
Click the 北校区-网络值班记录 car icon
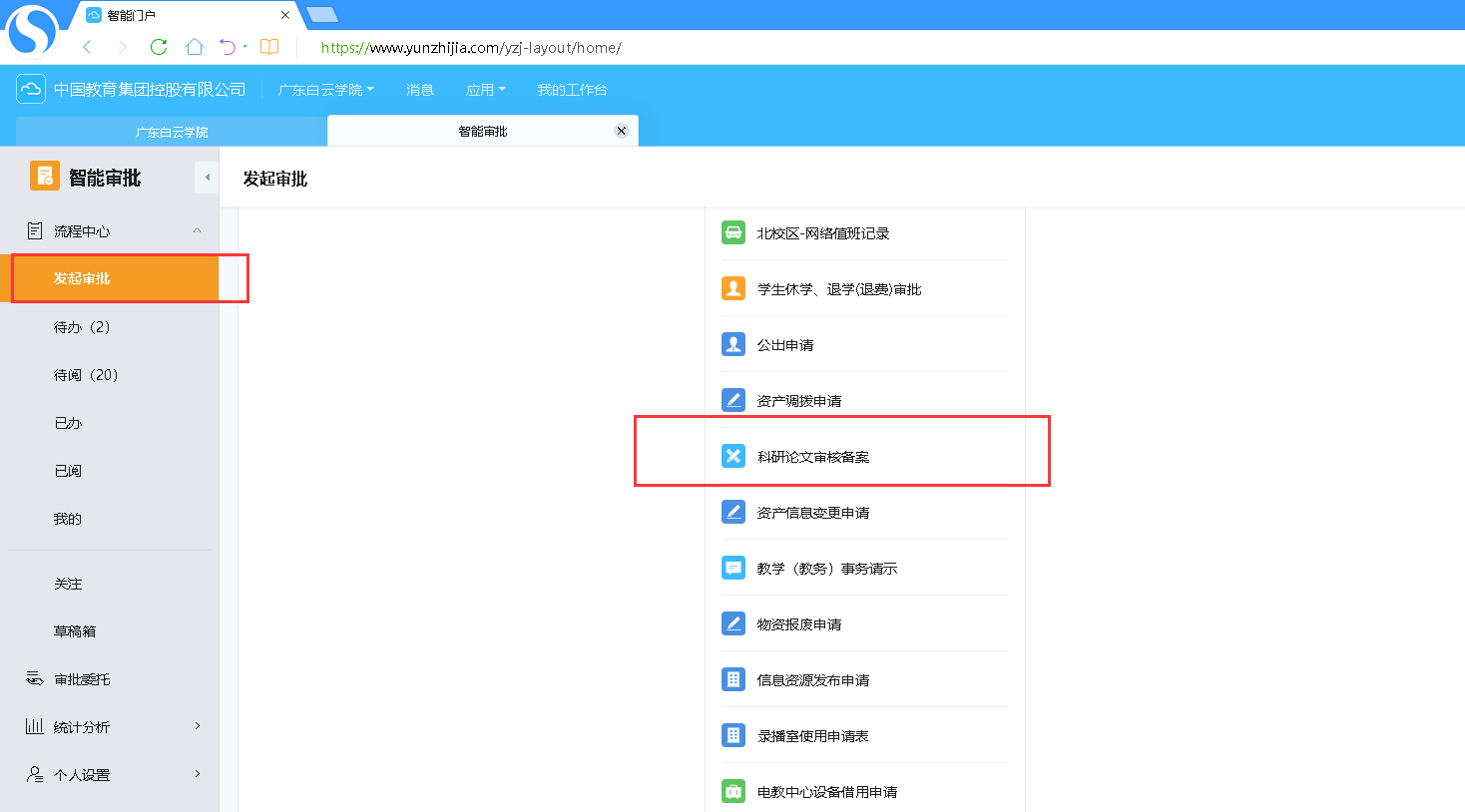pos(733,232)
